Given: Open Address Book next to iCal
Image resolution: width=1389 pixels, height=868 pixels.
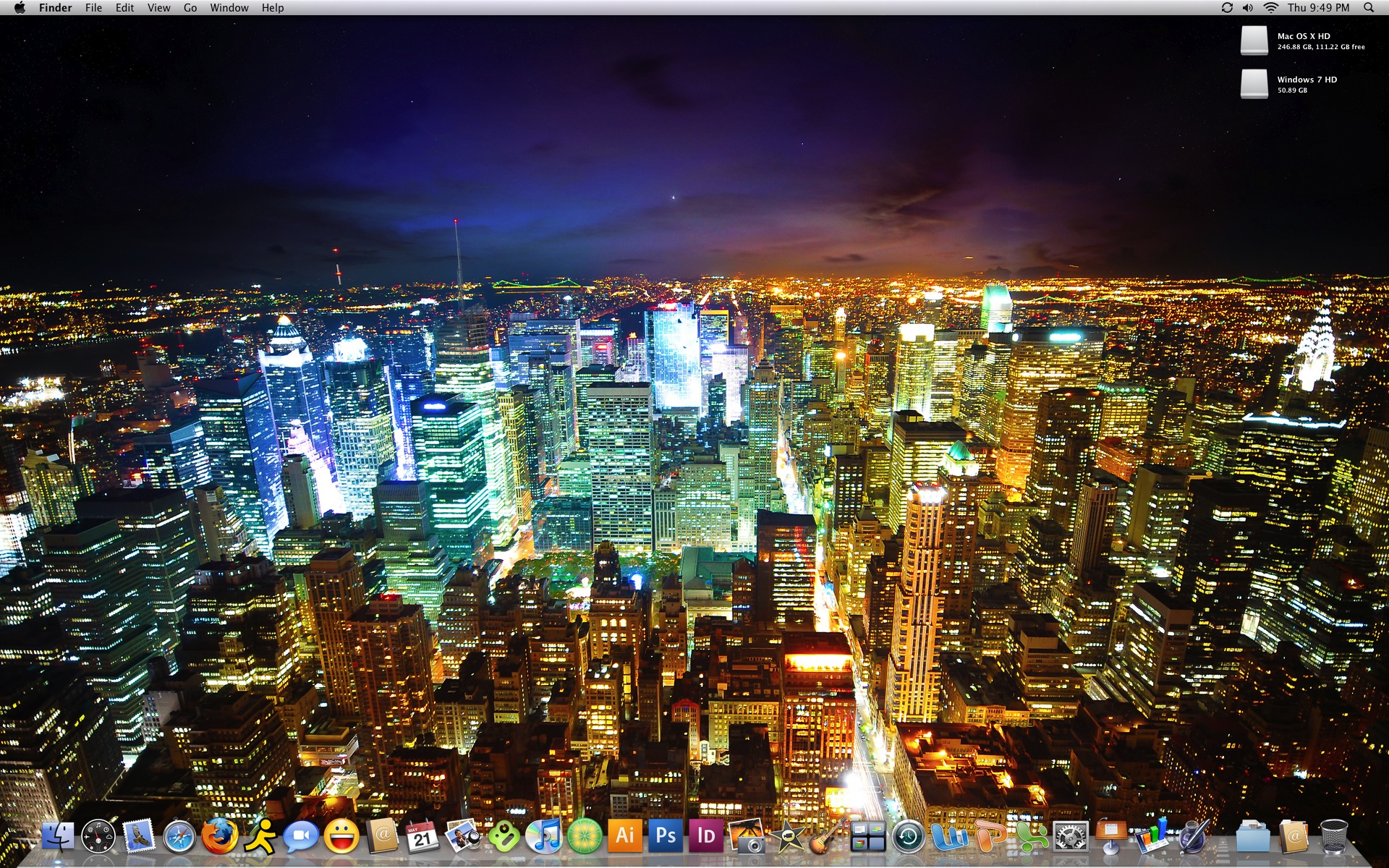Looking at the screenshot, I should pyautogui.click(x=381, y=837).
